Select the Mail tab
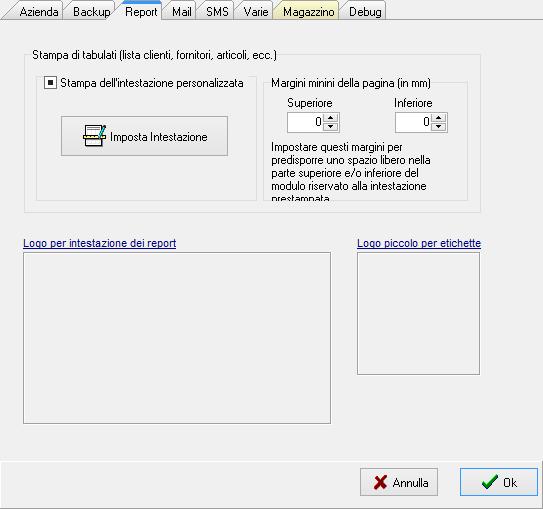The width and height of the screenshot is (543, 509). point(181,12)
